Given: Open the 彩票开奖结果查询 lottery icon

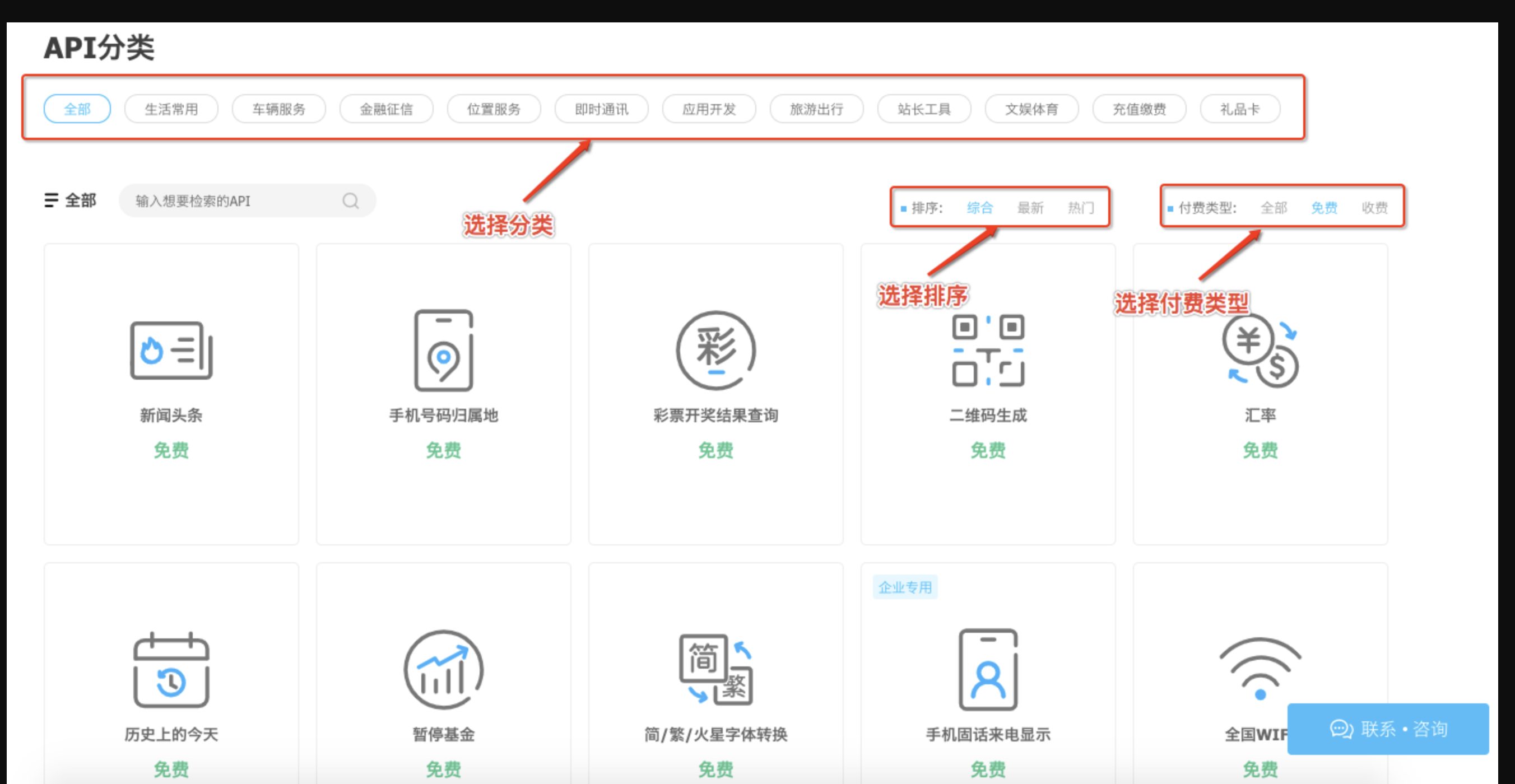Looking at the screenshot, I should tap(715, 350).
